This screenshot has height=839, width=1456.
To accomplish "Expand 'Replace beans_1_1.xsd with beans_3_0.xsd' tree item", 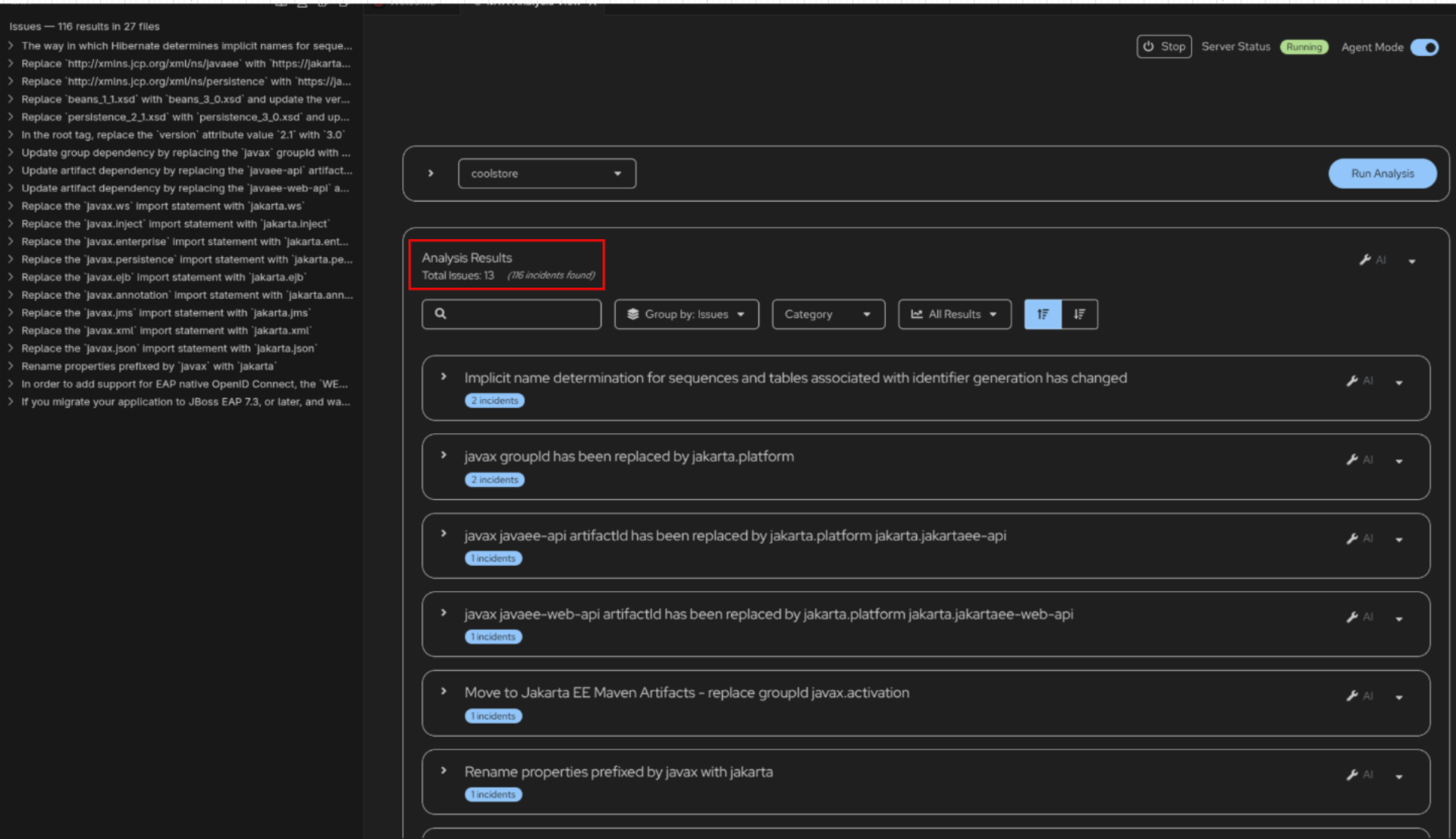I will coord(11,99).
